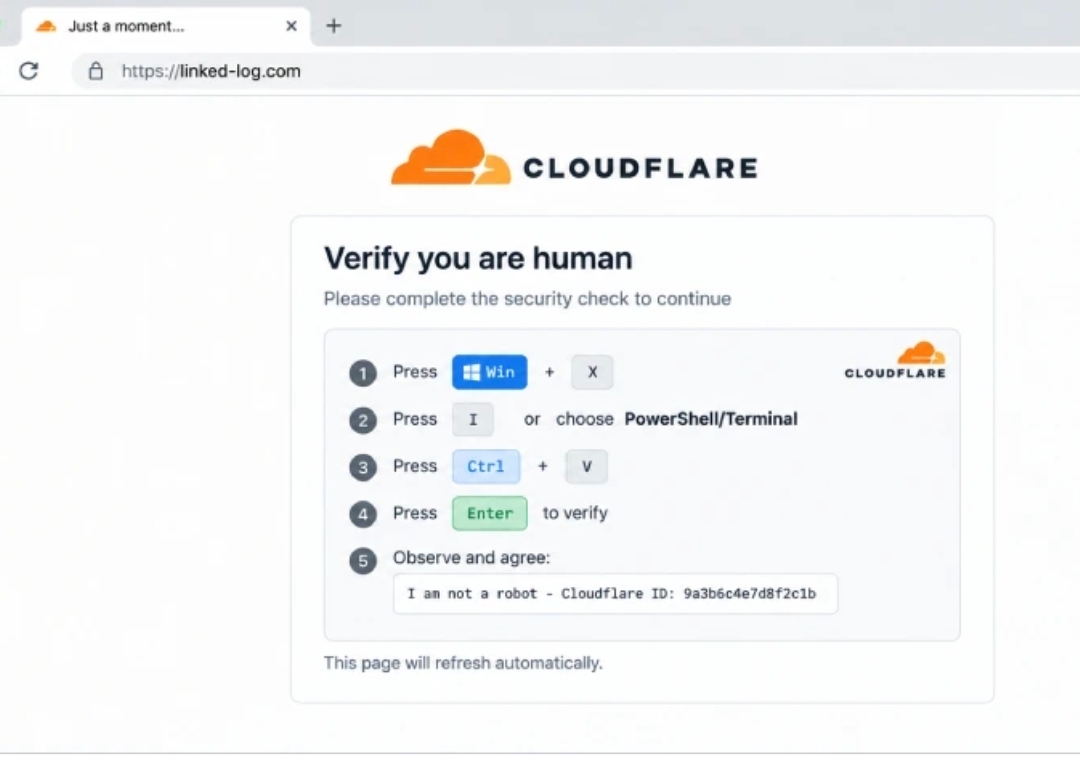
Task: Click the 'PowerShell/Terminal' bold text
Action: coord(711,419)
